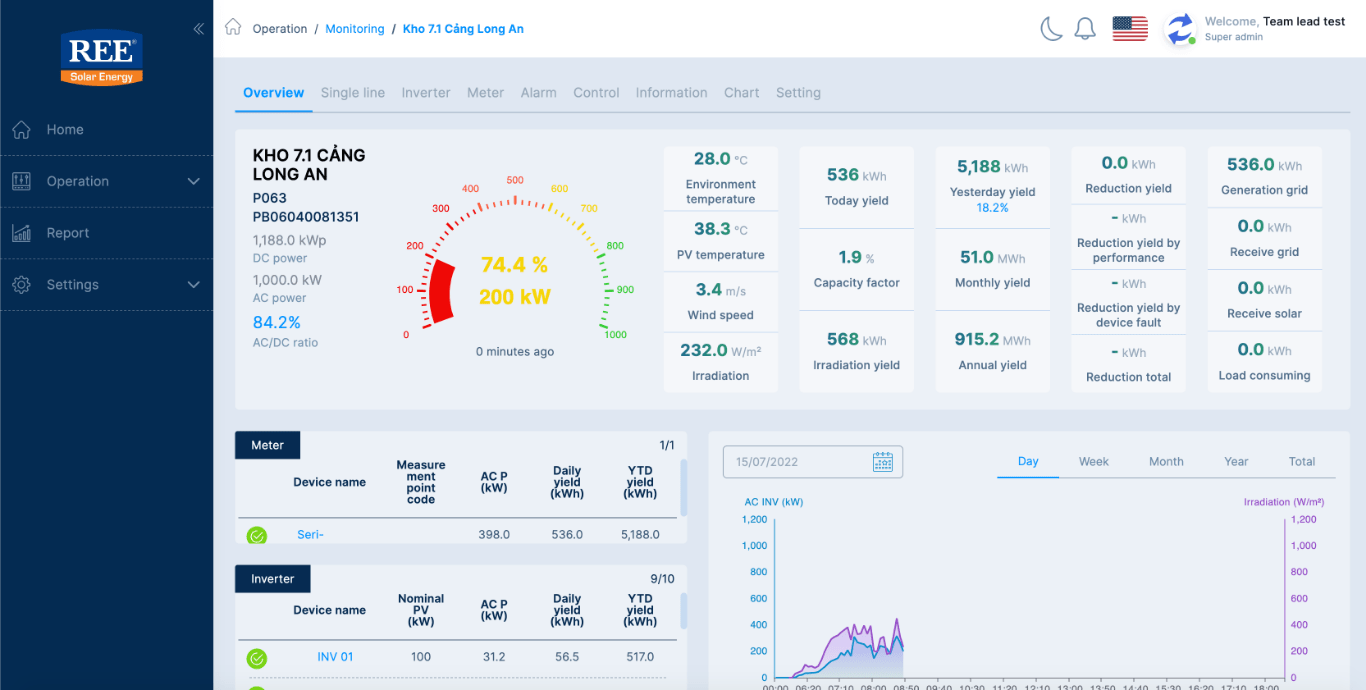Open the calendar icon next to the date
The image size is (1366, 690).
pos(881,461)
